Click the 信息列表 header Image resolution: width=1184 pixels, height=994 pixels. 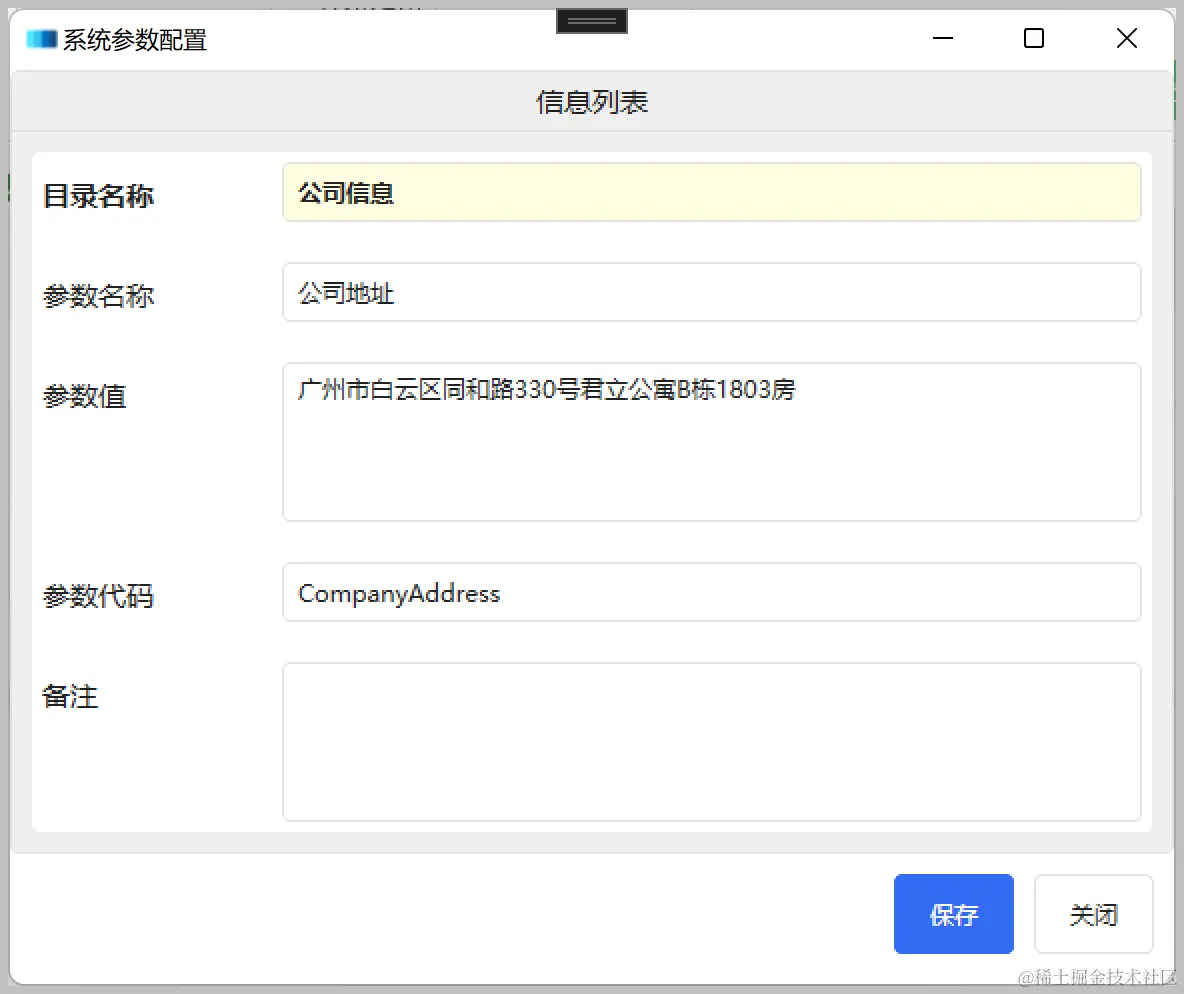[592, 102]
